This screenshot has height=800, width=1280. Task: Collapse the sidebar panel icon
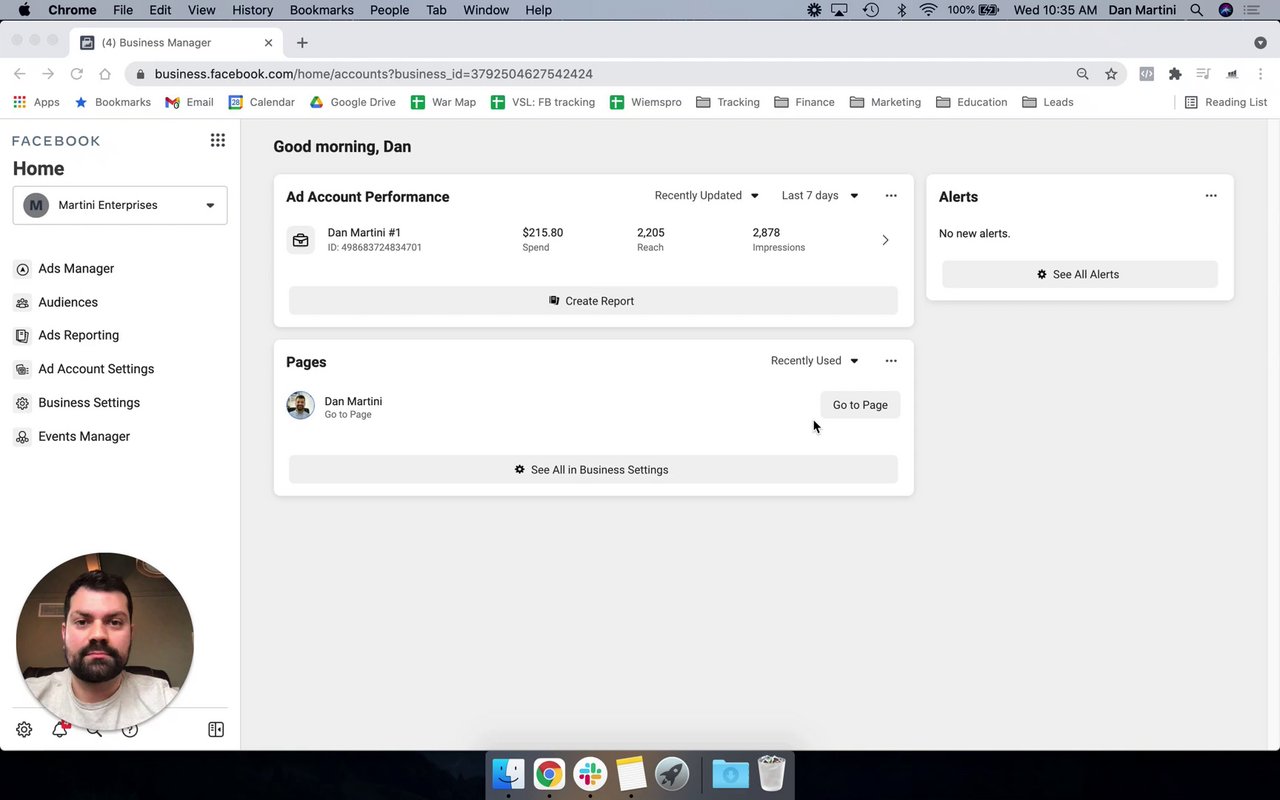point(216,730)
